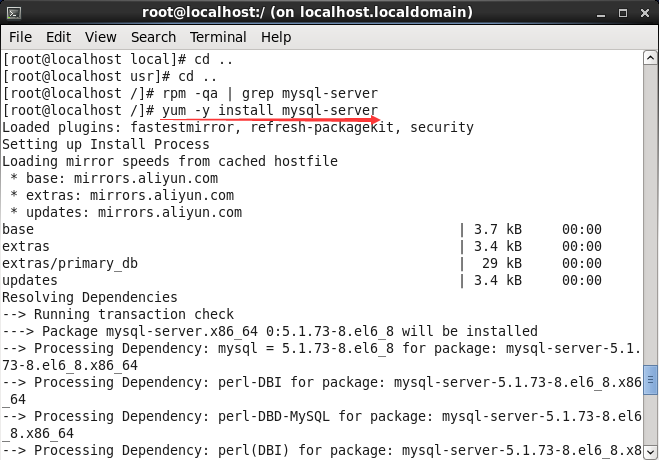Open the Help menu

click(x=276, y=37)
